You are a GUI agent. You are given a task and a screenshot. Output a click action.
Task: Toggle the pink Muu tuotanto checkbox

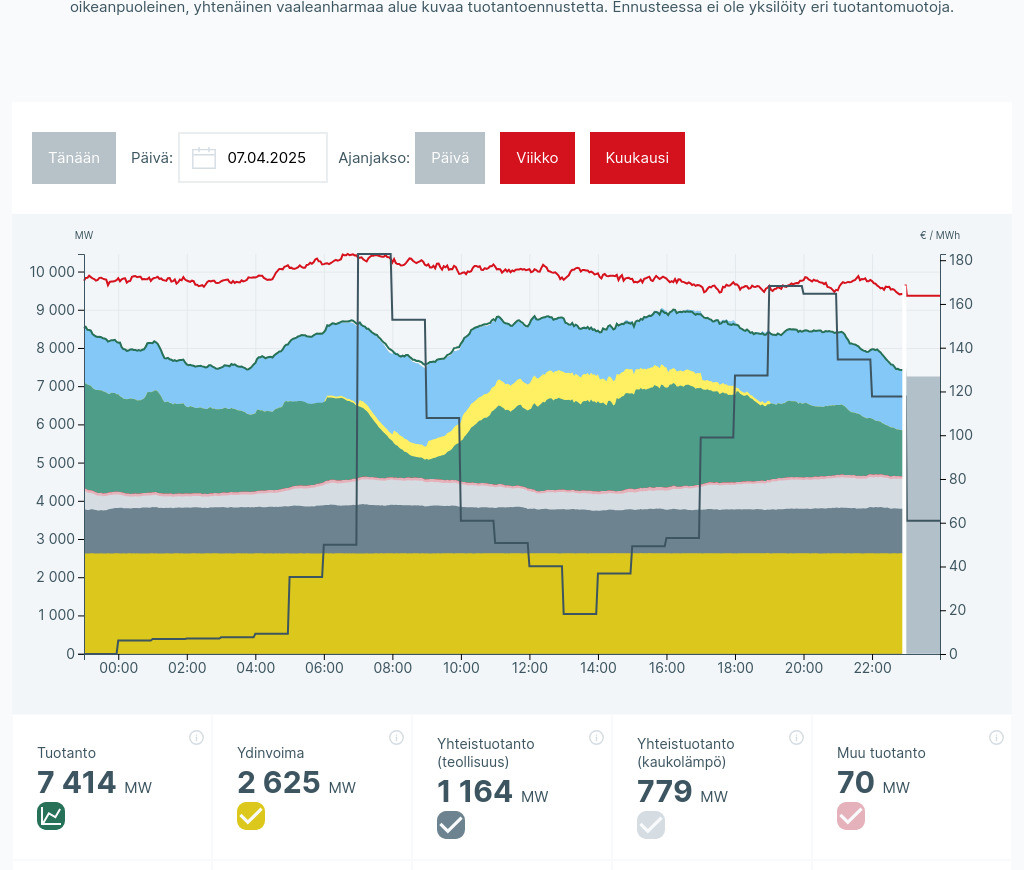click(851, 816)
